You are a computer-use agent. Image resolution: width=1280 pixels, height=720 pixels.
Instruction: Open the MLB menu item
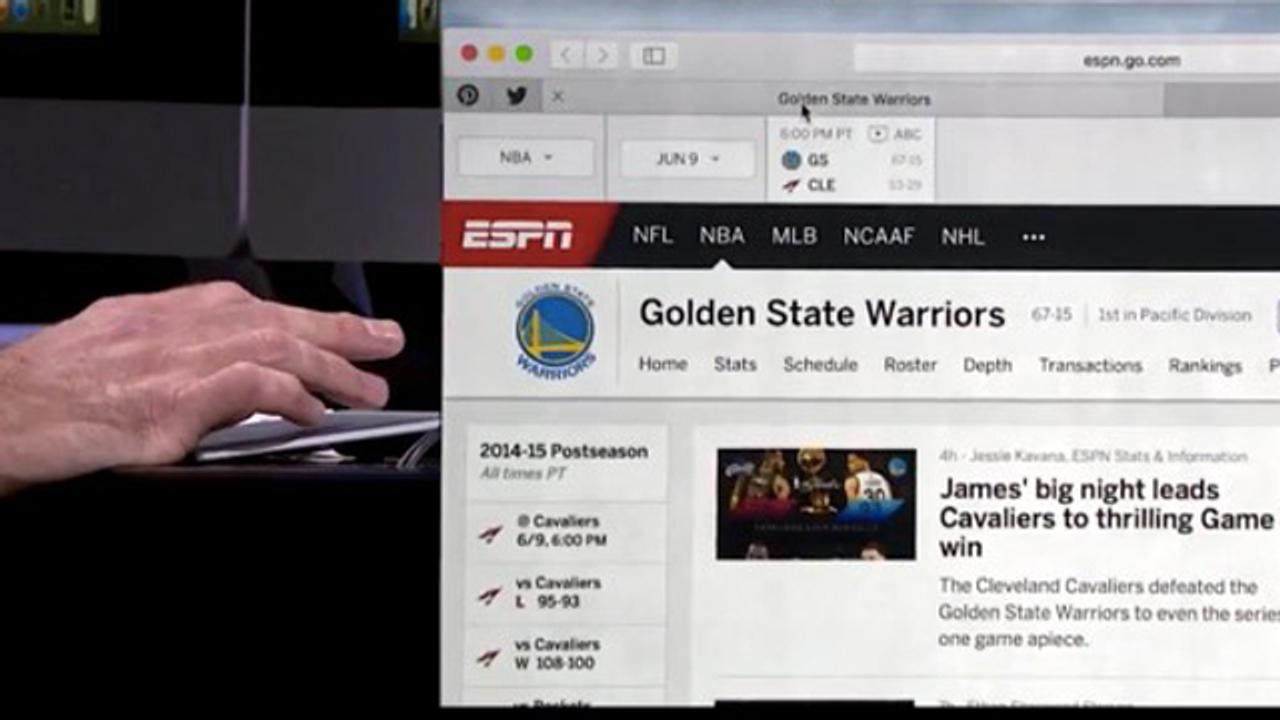click(794, 236)
